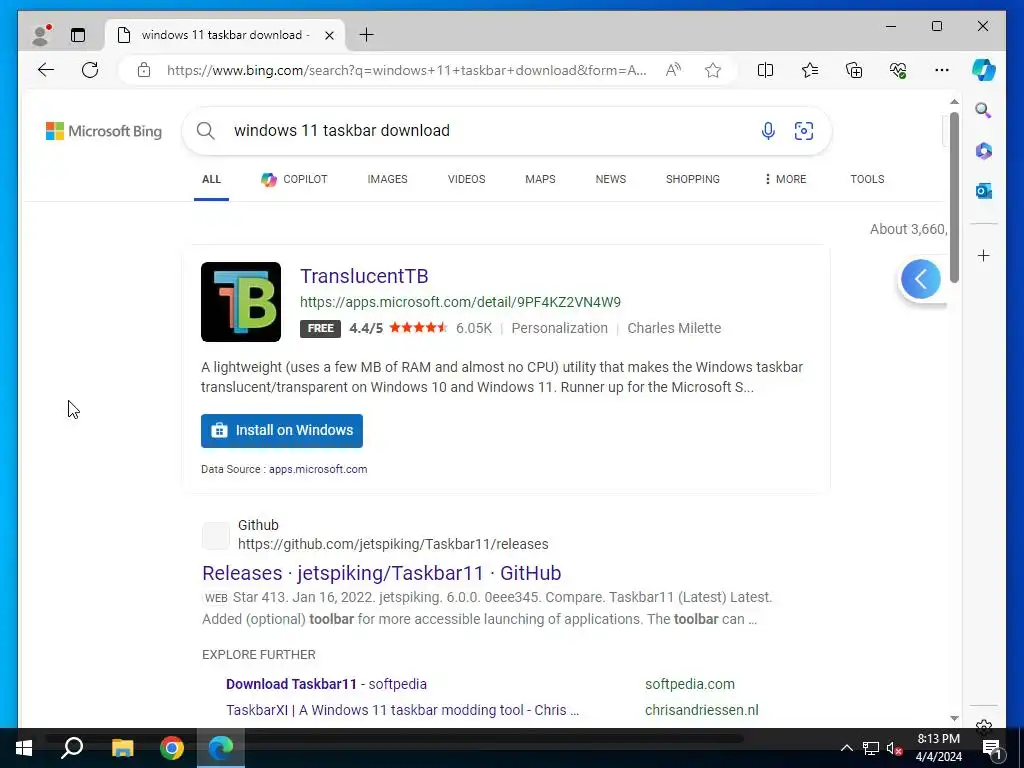Open Browser essentials heart icon
Screen dimensions: 1024x768
(898, 70)
